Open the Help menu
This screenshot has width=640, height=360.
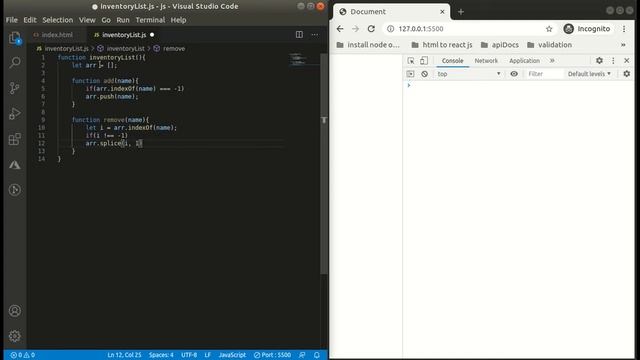click(178, 20)
